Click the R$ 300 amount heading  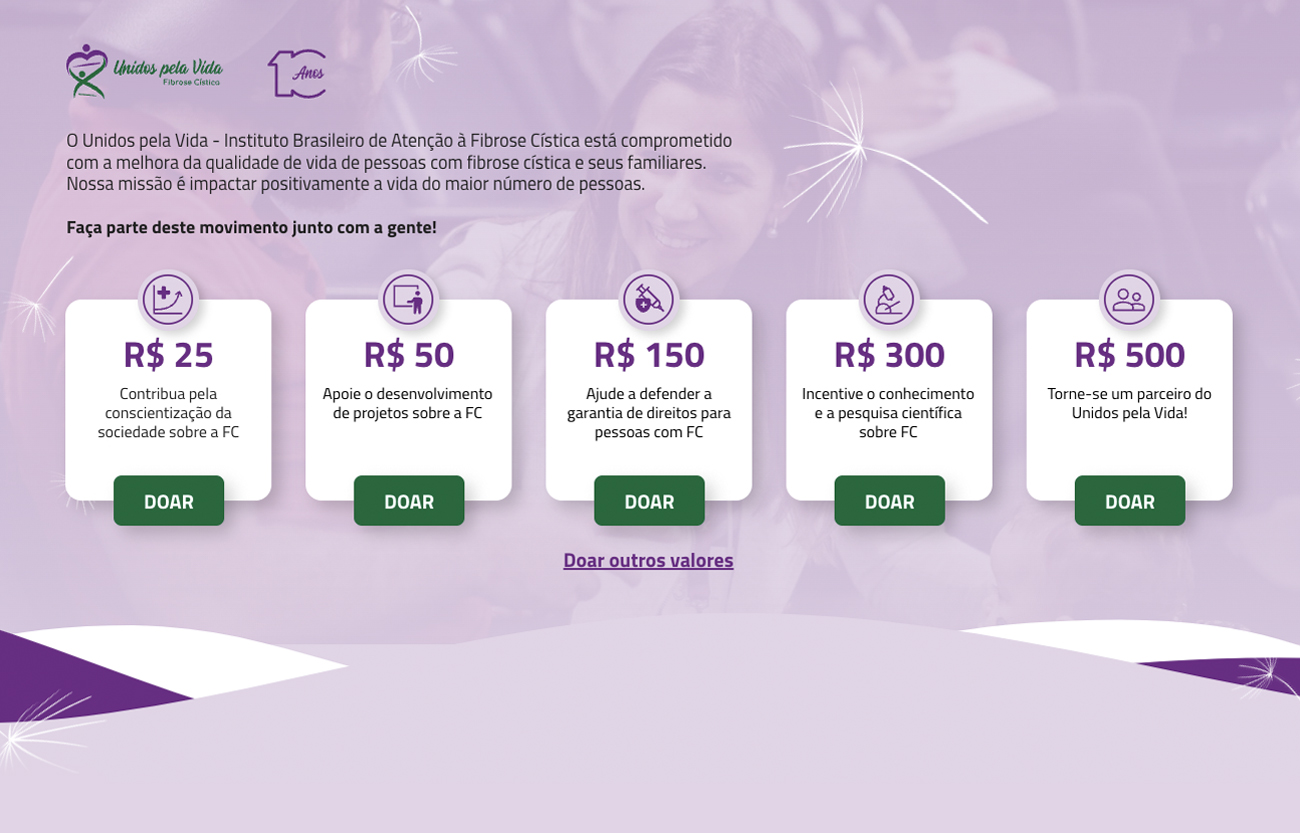coord(889,354)
